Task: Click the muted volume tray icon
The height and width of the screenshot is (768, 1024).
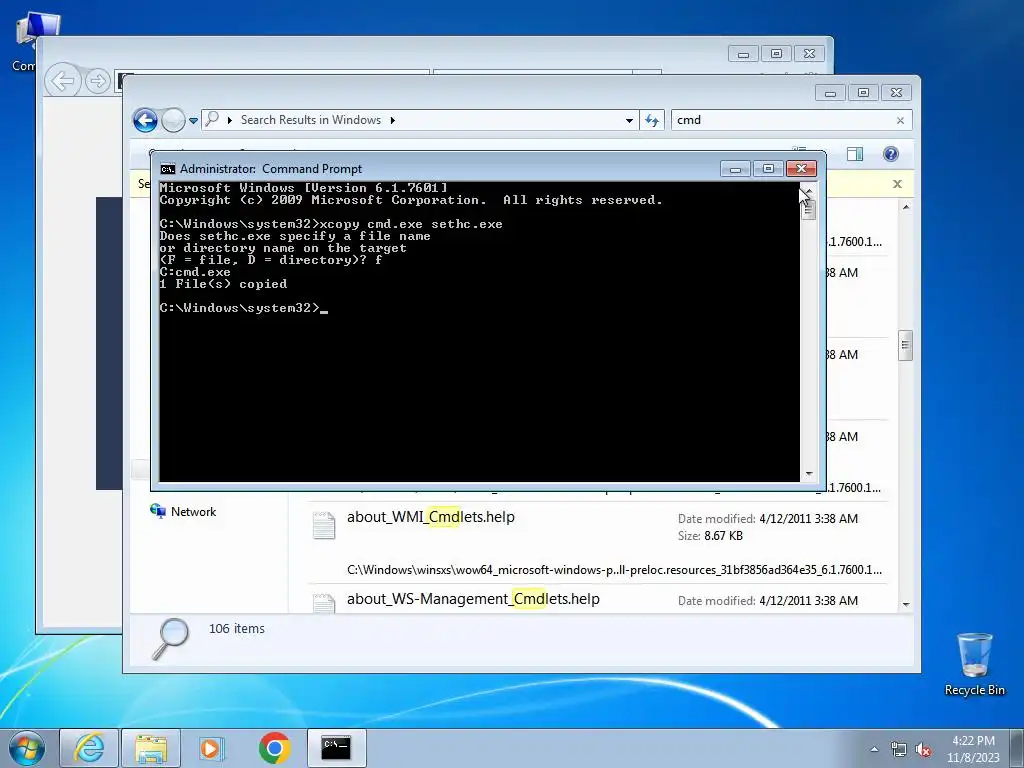Action: click(x=923, y=750)
